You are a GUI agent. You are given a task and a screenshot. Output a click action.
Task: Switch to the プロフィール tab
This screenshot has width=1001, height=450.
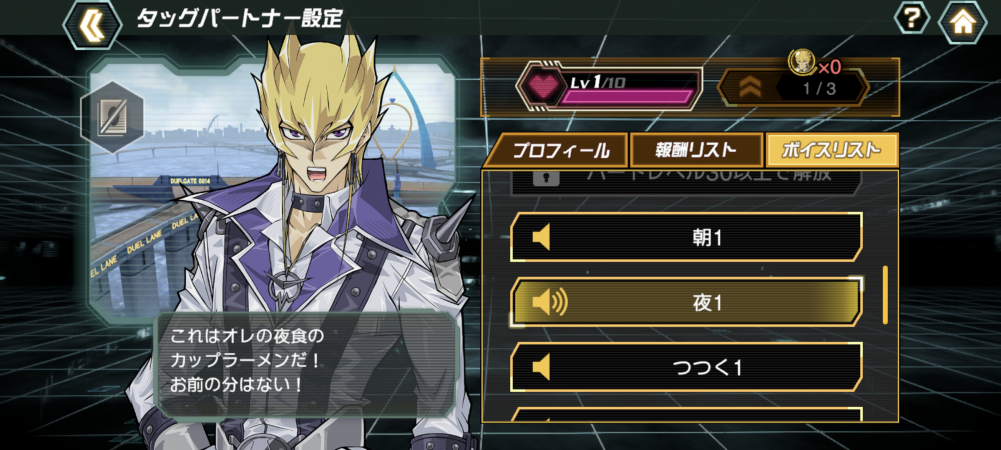pyautogui.click(x=556, y=151)
